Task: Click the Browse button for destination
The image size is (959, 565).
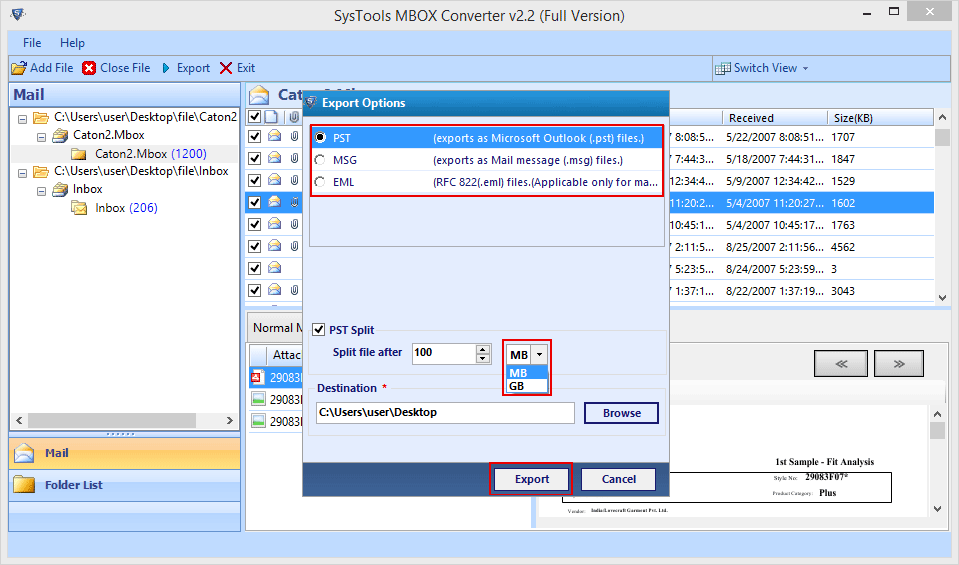Action: point(621,413)
